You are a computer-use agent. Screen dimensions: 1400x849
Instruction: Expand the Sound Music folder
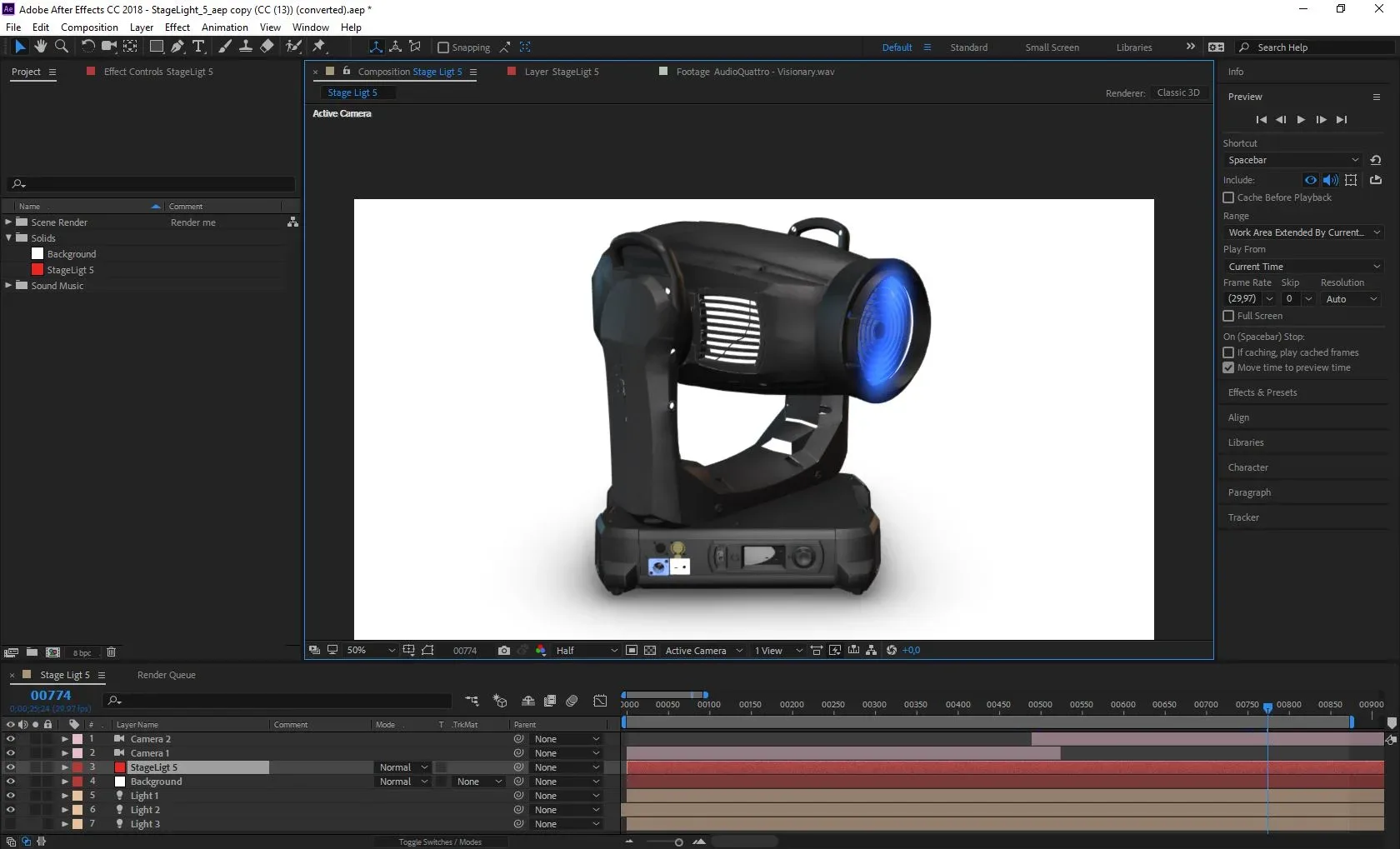pyautogui.click(x=8, y=286)
